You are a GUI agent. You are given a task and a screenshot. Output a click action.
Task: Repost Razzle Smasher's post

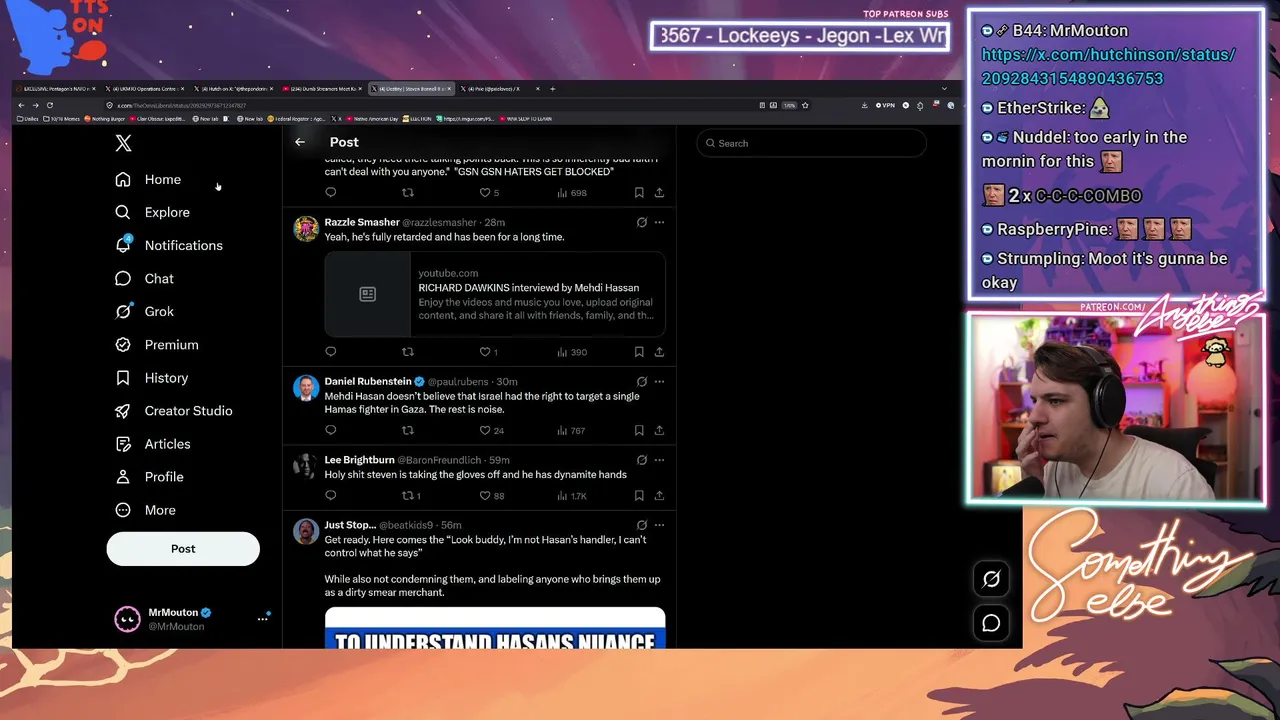pyautogui.click(x=407, y=352)
